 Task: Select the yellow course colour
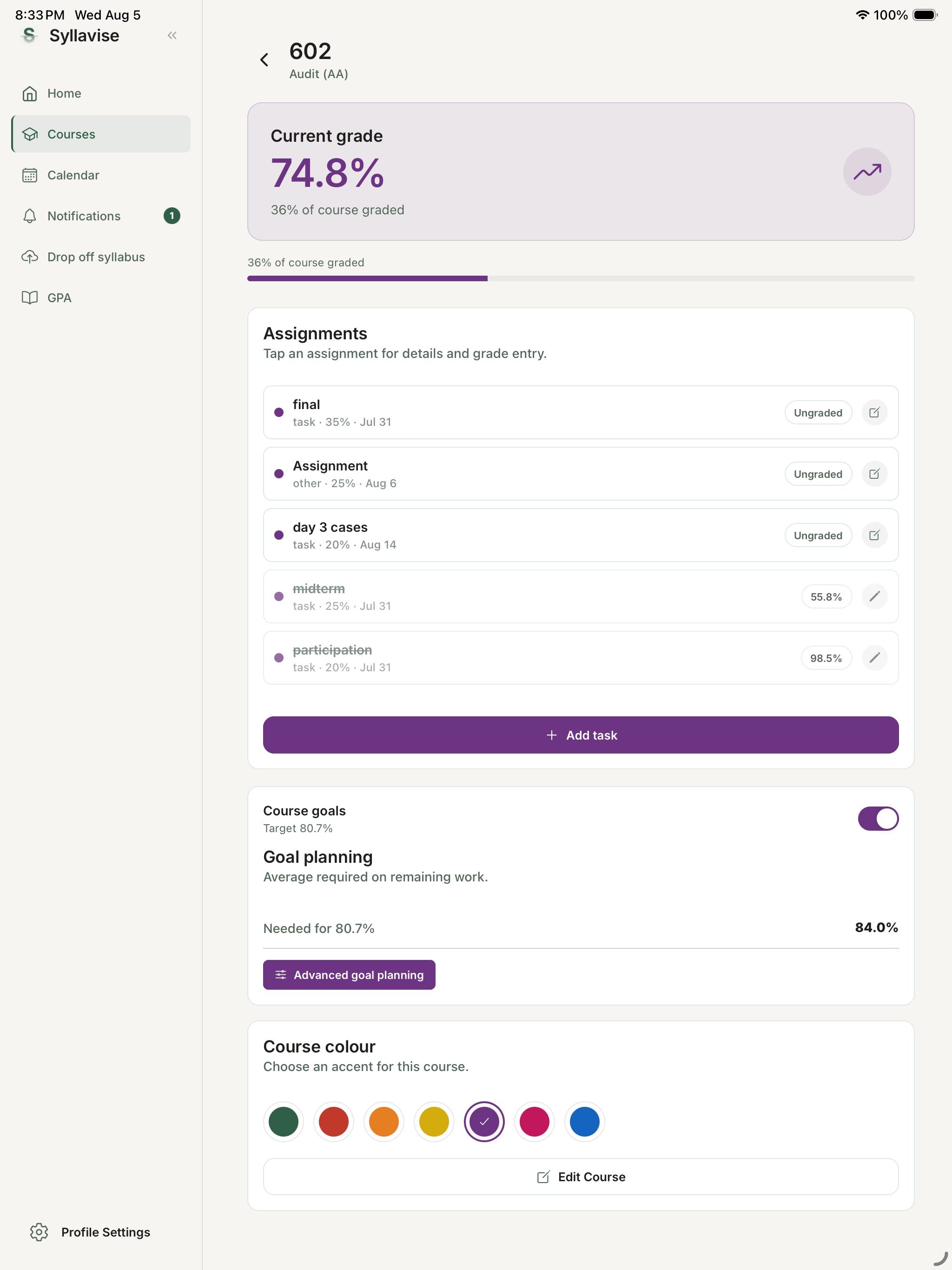click(x=434, y=1122)
